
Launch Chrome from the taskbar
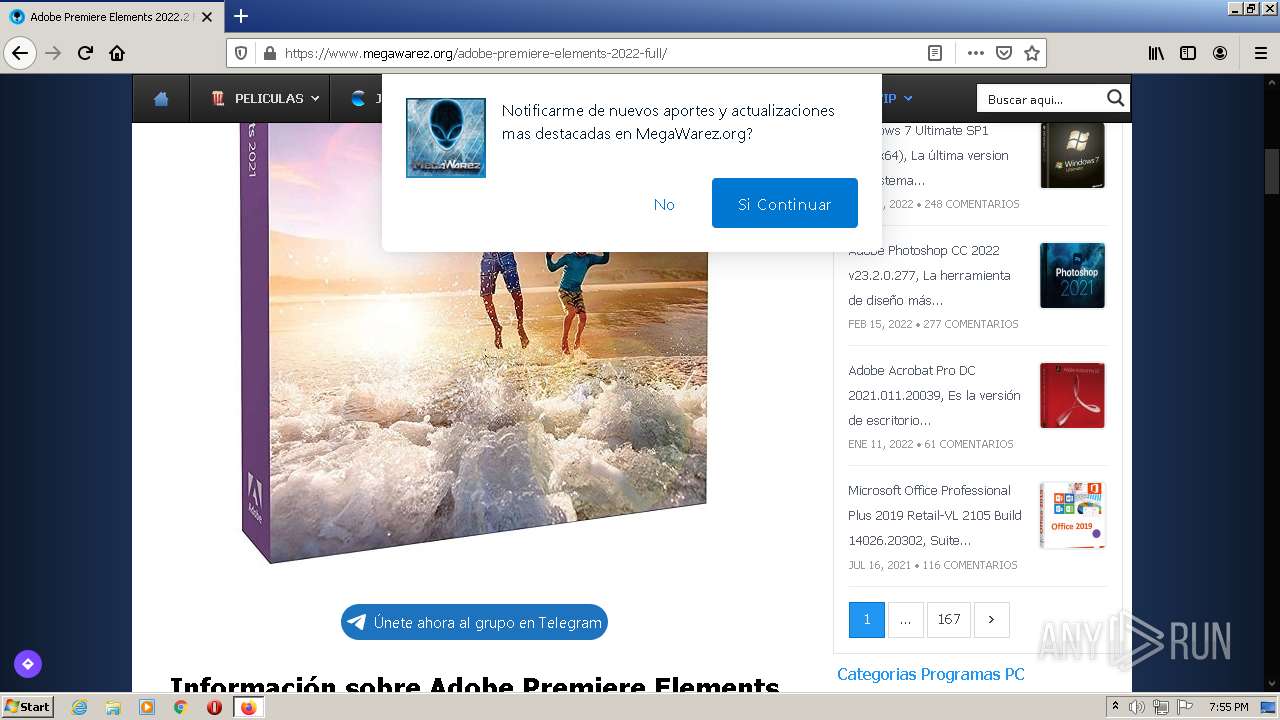[x=181, y=707]
